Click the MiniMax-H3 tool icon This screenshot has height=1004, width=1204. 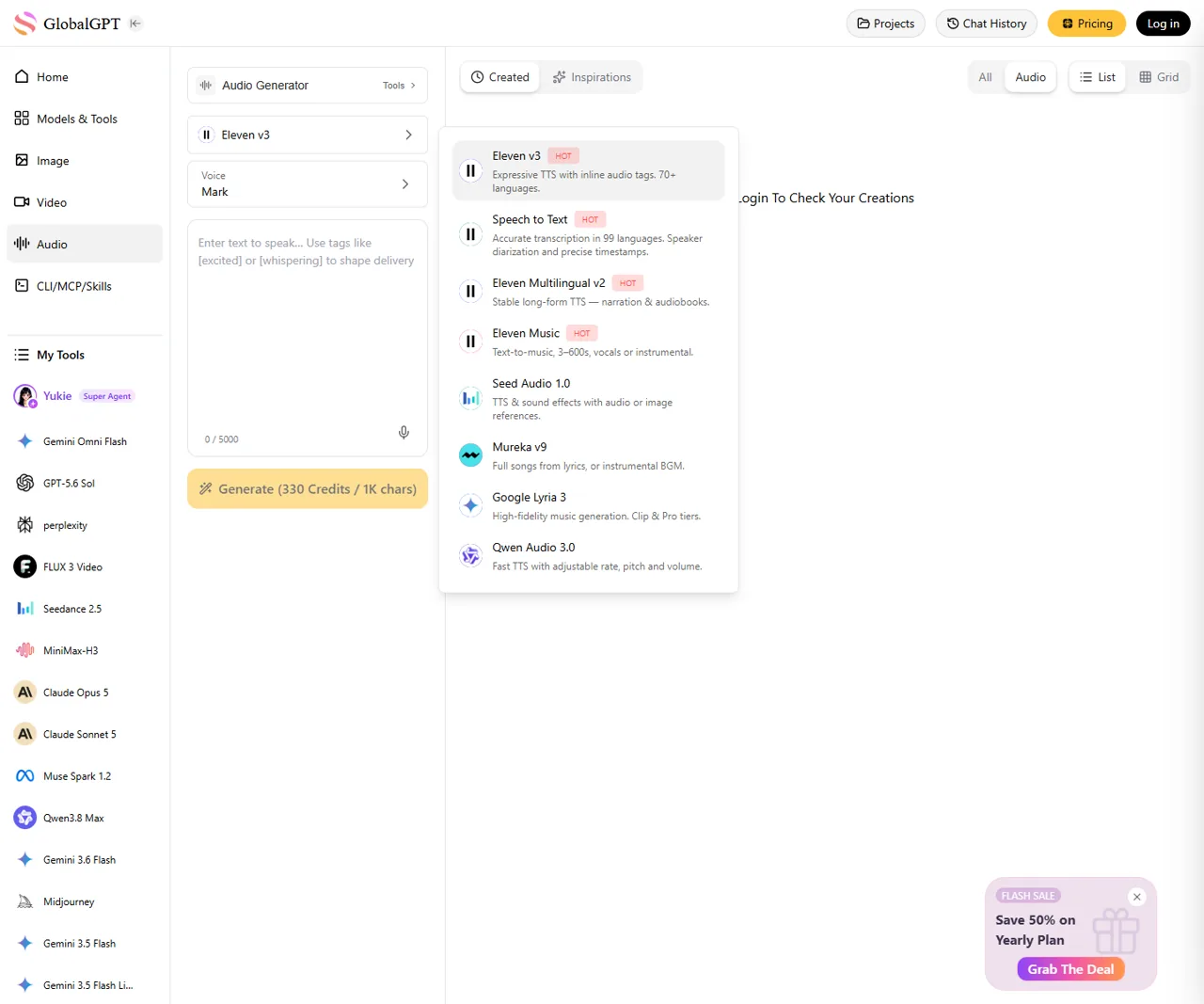pyautogui.click(x=25, y=650)
